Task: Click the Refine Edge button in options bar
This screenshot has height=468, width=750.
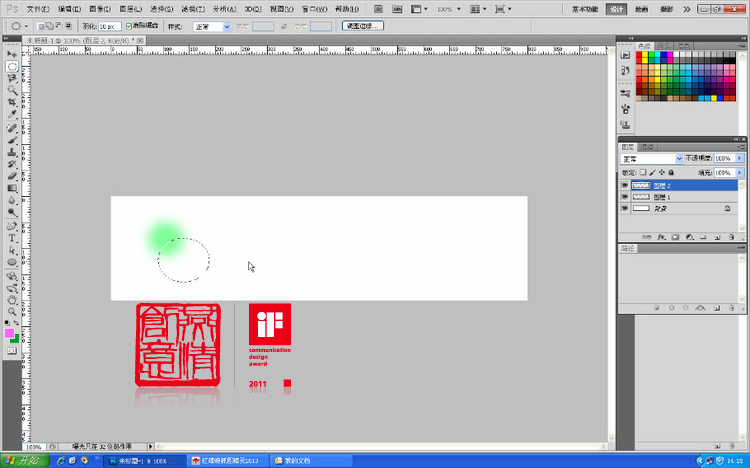Action: (363, 26)
